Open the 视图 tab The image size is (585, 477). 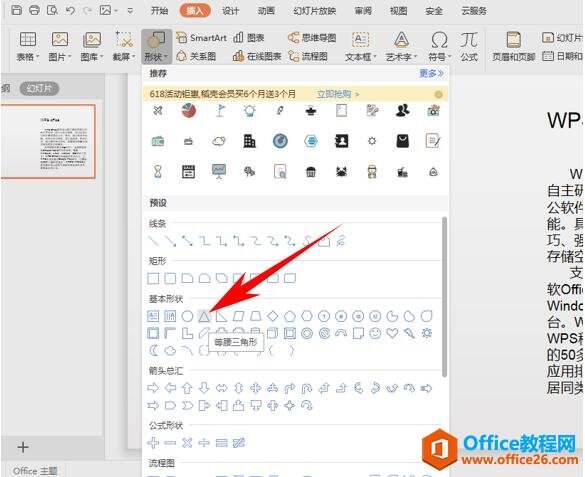coord(398,11)
